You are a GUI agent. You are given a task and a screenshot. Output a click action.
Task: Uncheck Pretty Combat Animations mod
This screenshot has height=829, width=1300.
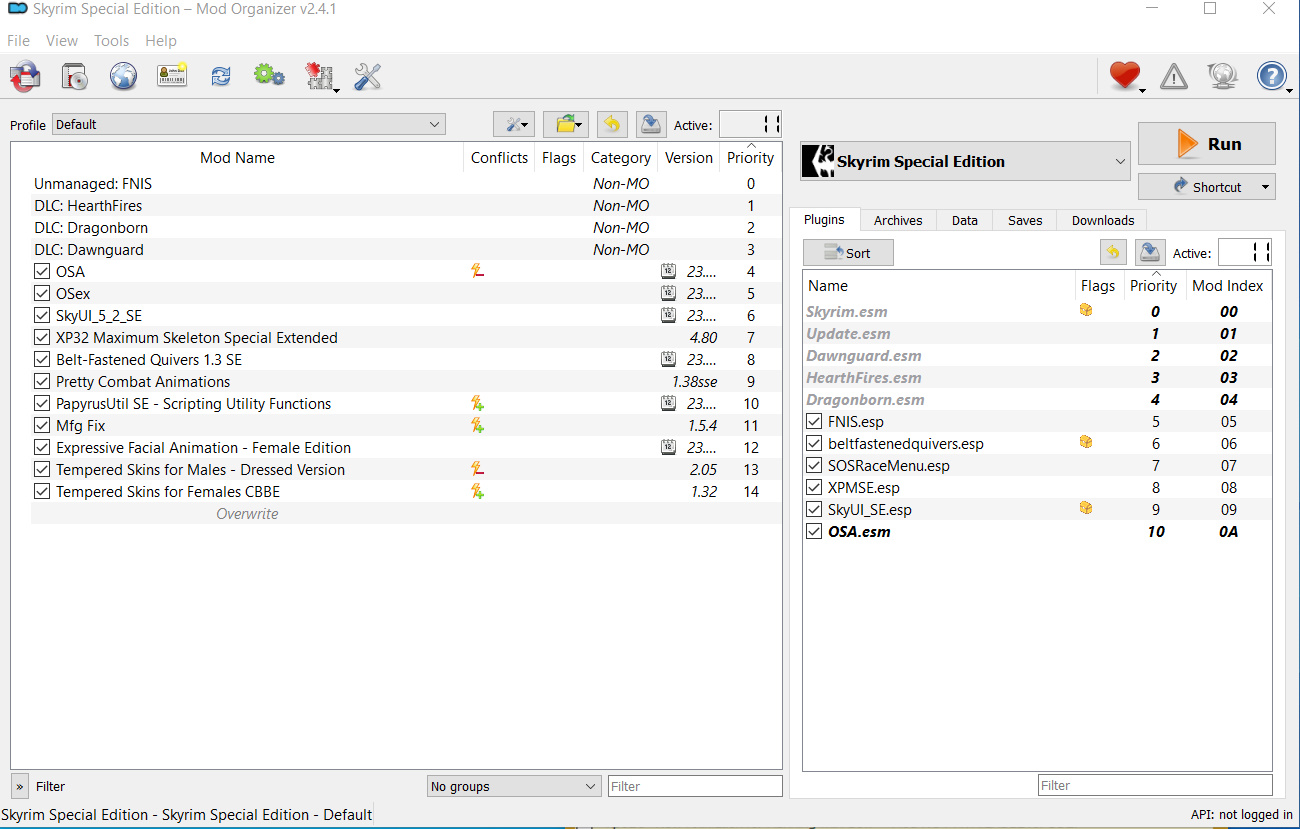point(42,381)
